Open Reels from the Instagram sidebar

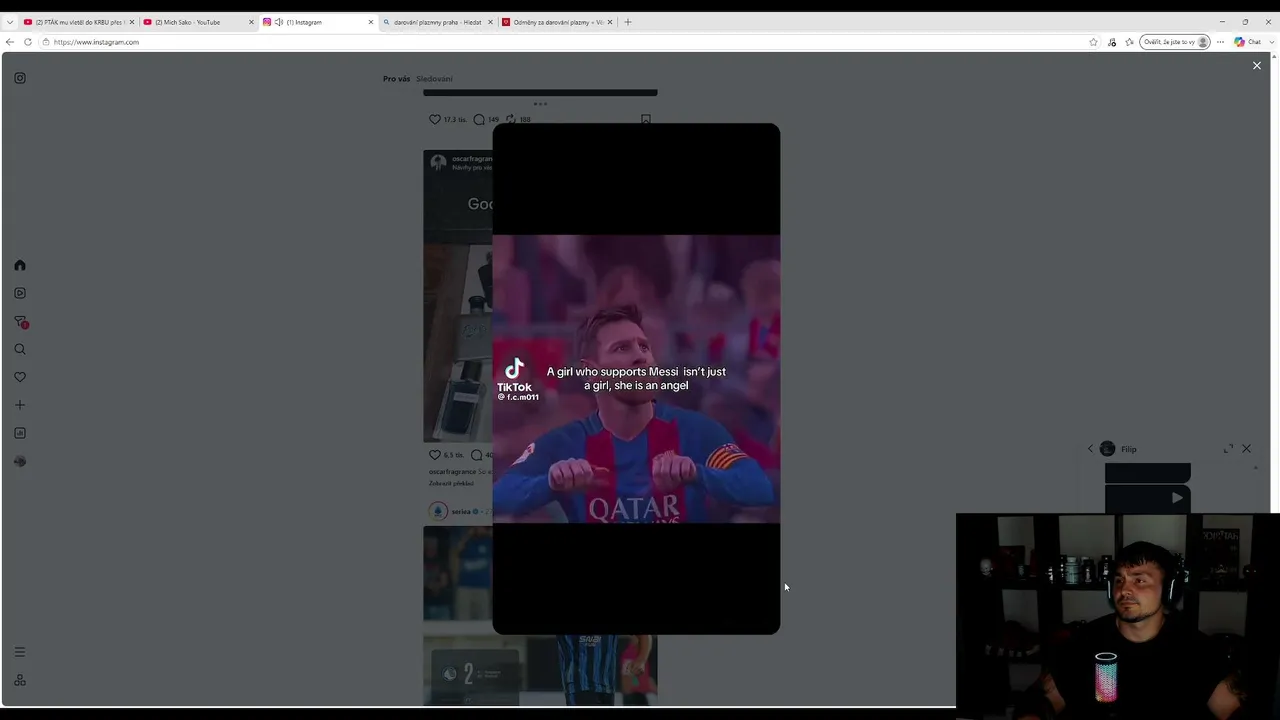coord(20,293)
